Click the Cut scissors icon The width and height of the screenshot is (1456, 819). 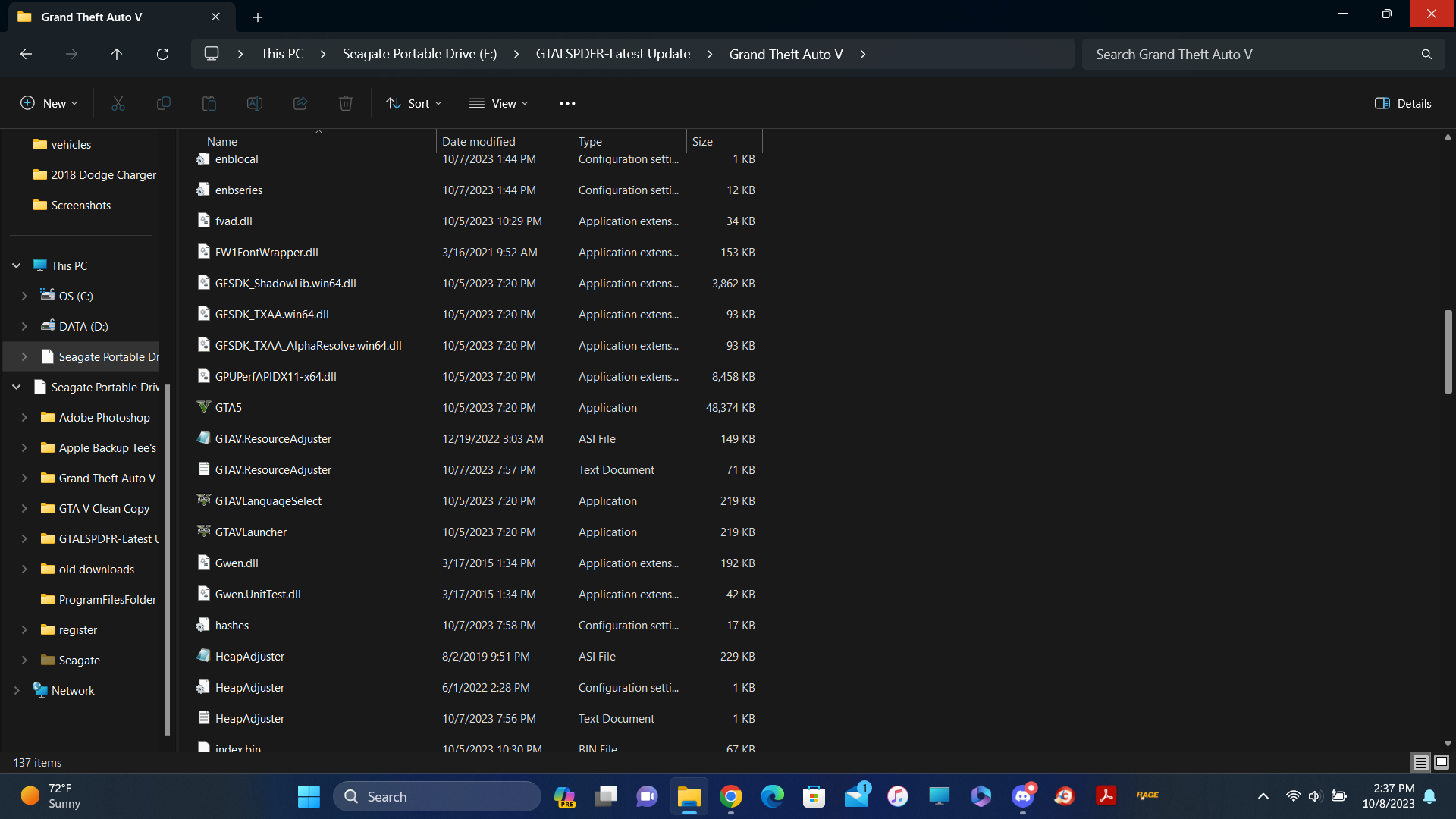coord(118,103)
